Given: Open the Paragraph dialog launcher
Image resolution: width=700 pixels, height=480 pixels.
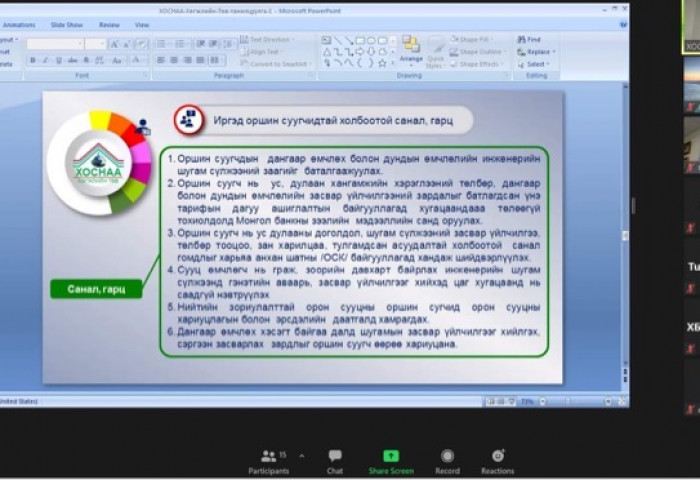Looking at the screenshot, I should pos(311,75).
